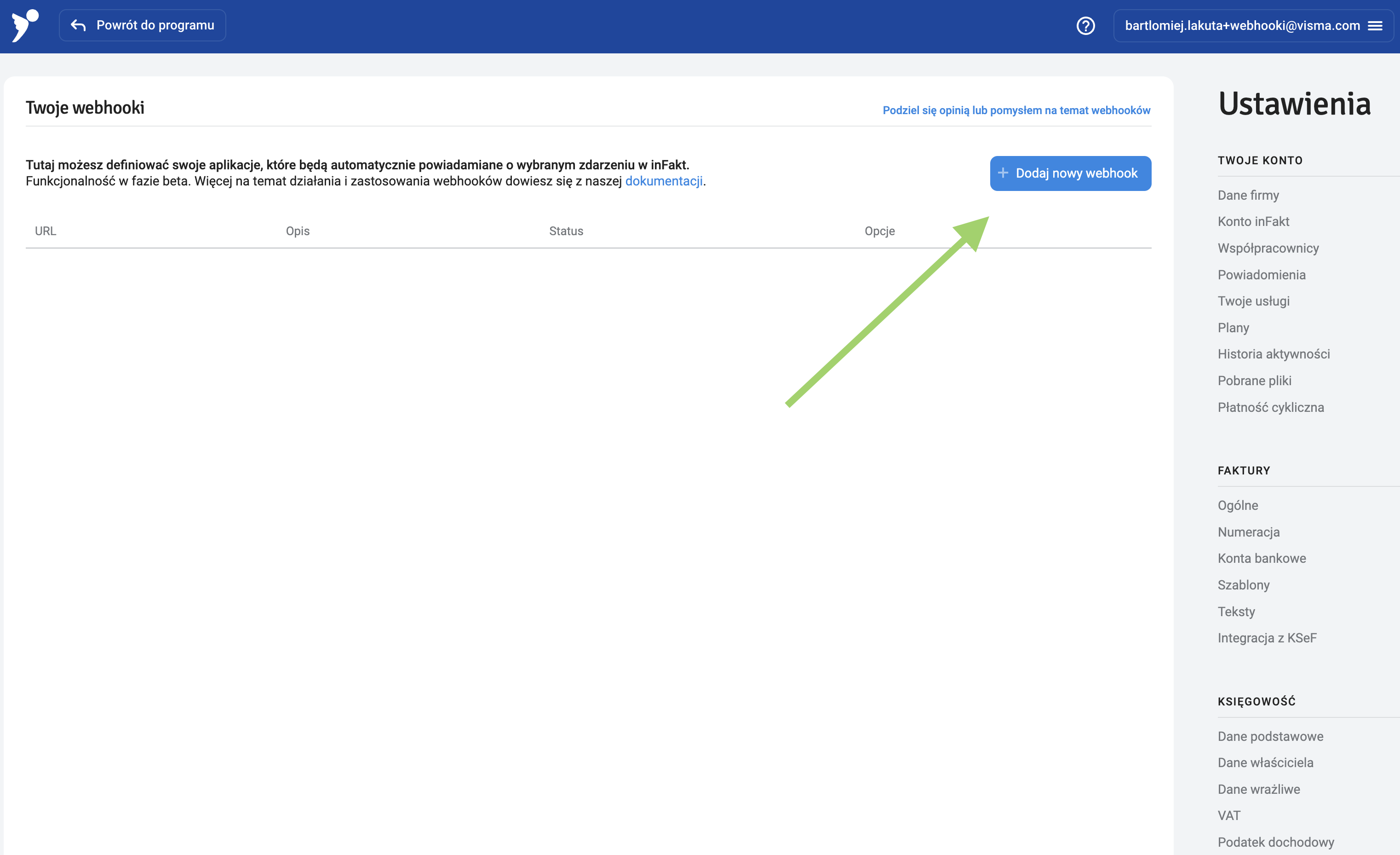Go to Płatność cykliczna

click(1270, 407)
